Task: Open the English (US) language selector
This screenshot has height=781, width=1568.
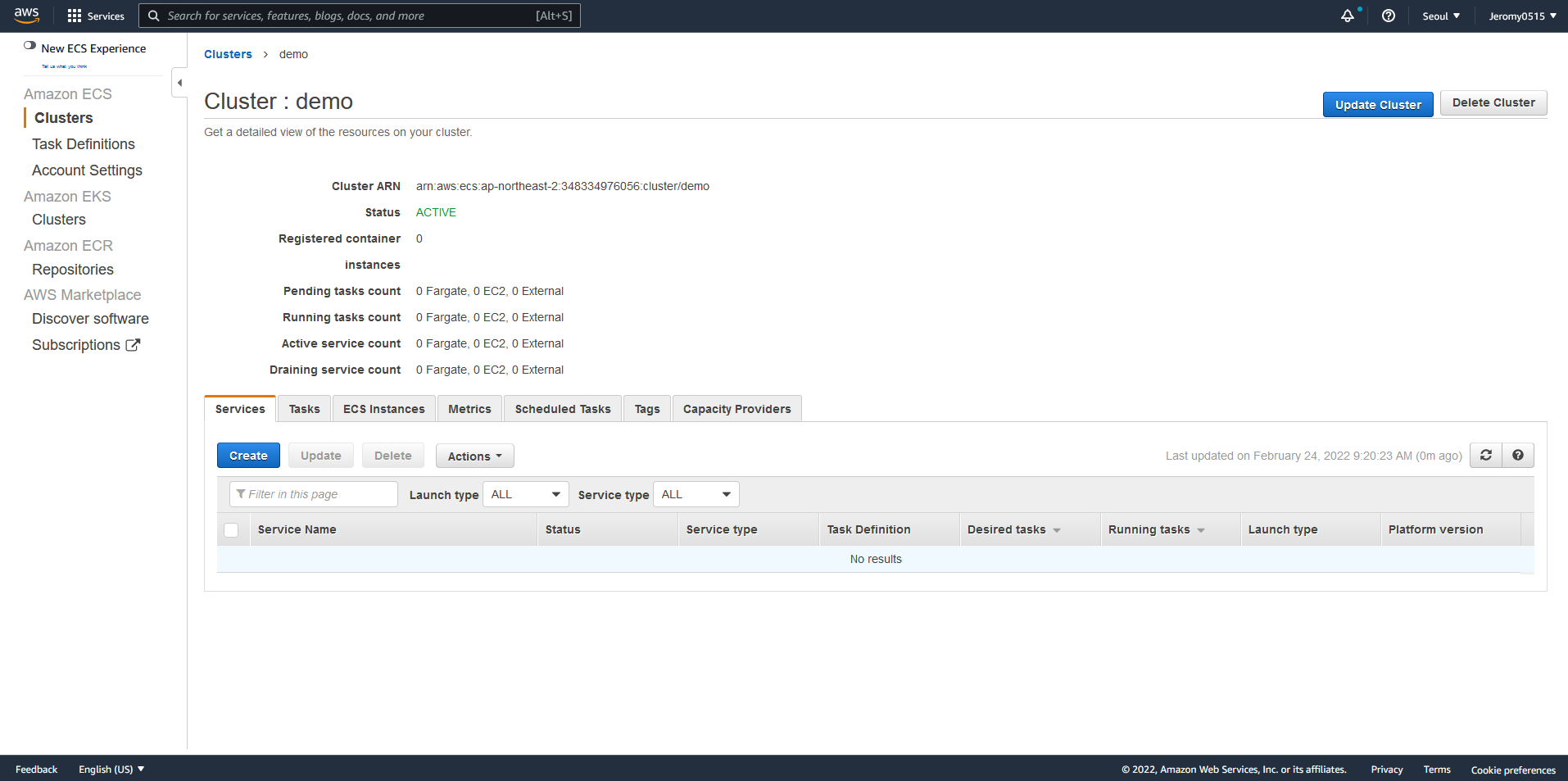Action: pos(111,769)
